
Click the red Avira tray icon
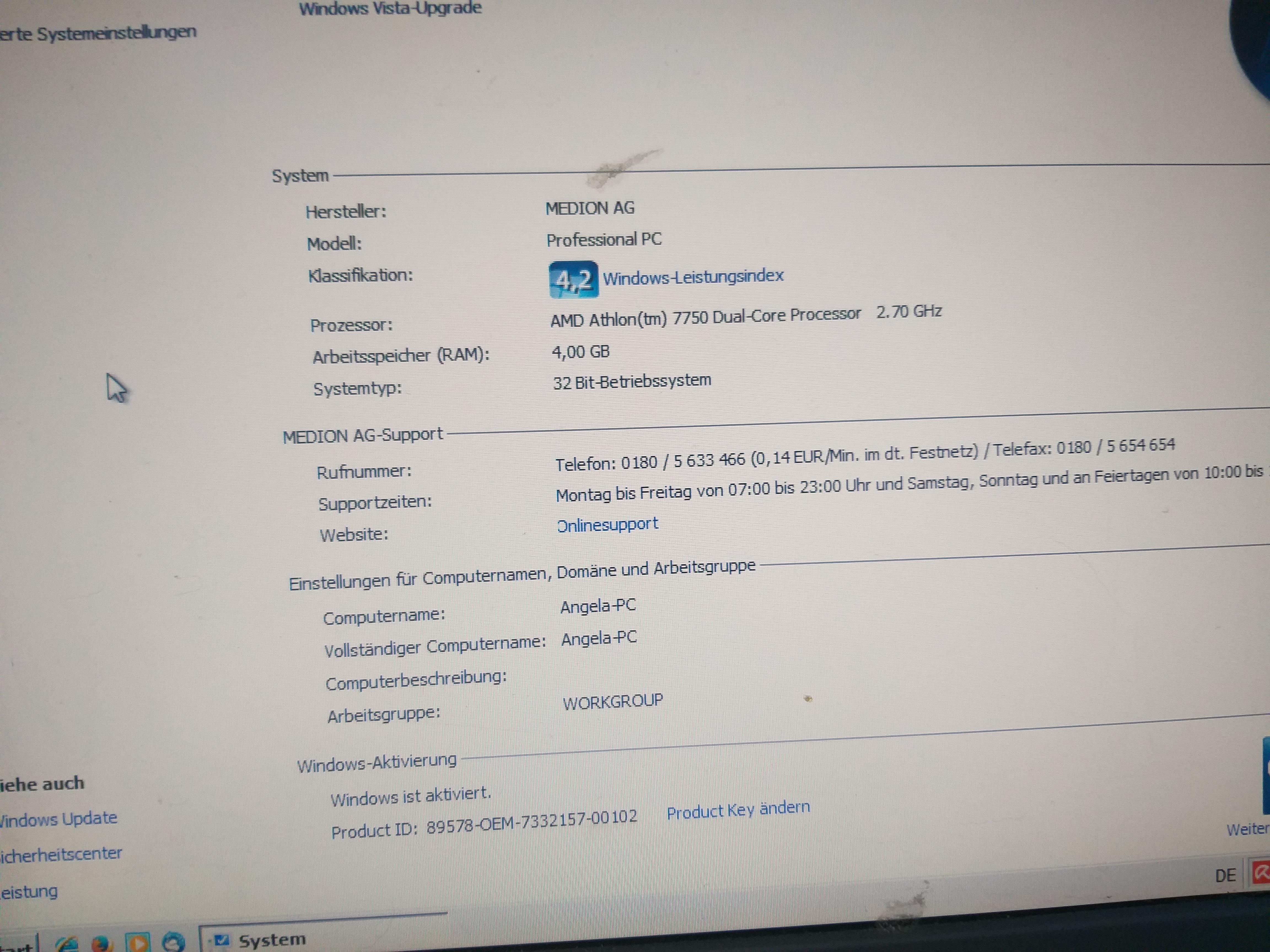pyautogui.click(x=1261, y=873)
